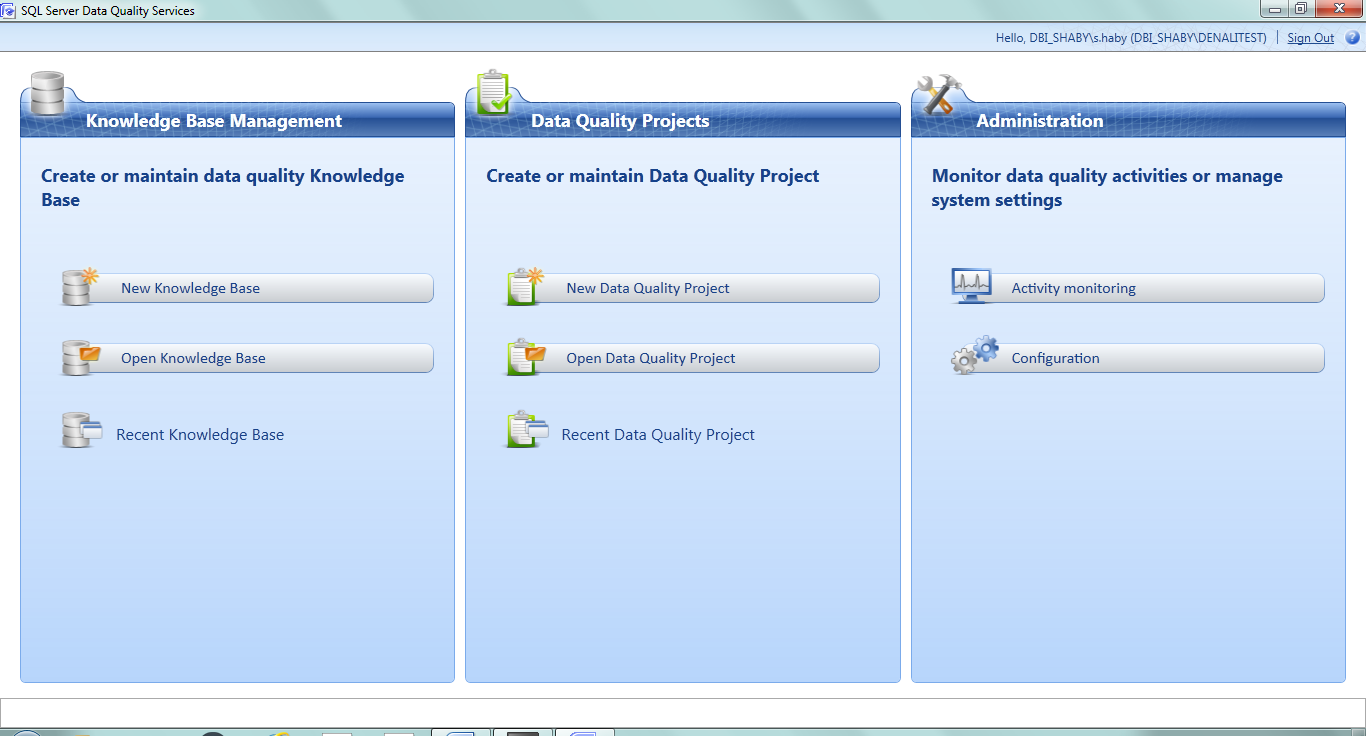Click the Sign Out link

tap(1310, 38)
